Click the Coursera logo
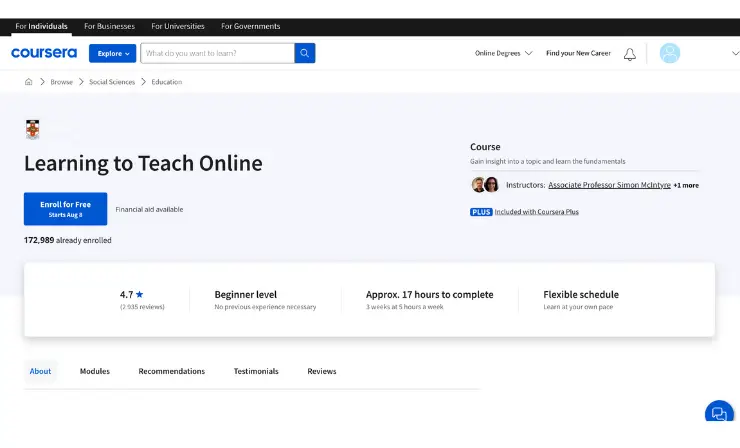740x448 pixels. pos(44,53)
